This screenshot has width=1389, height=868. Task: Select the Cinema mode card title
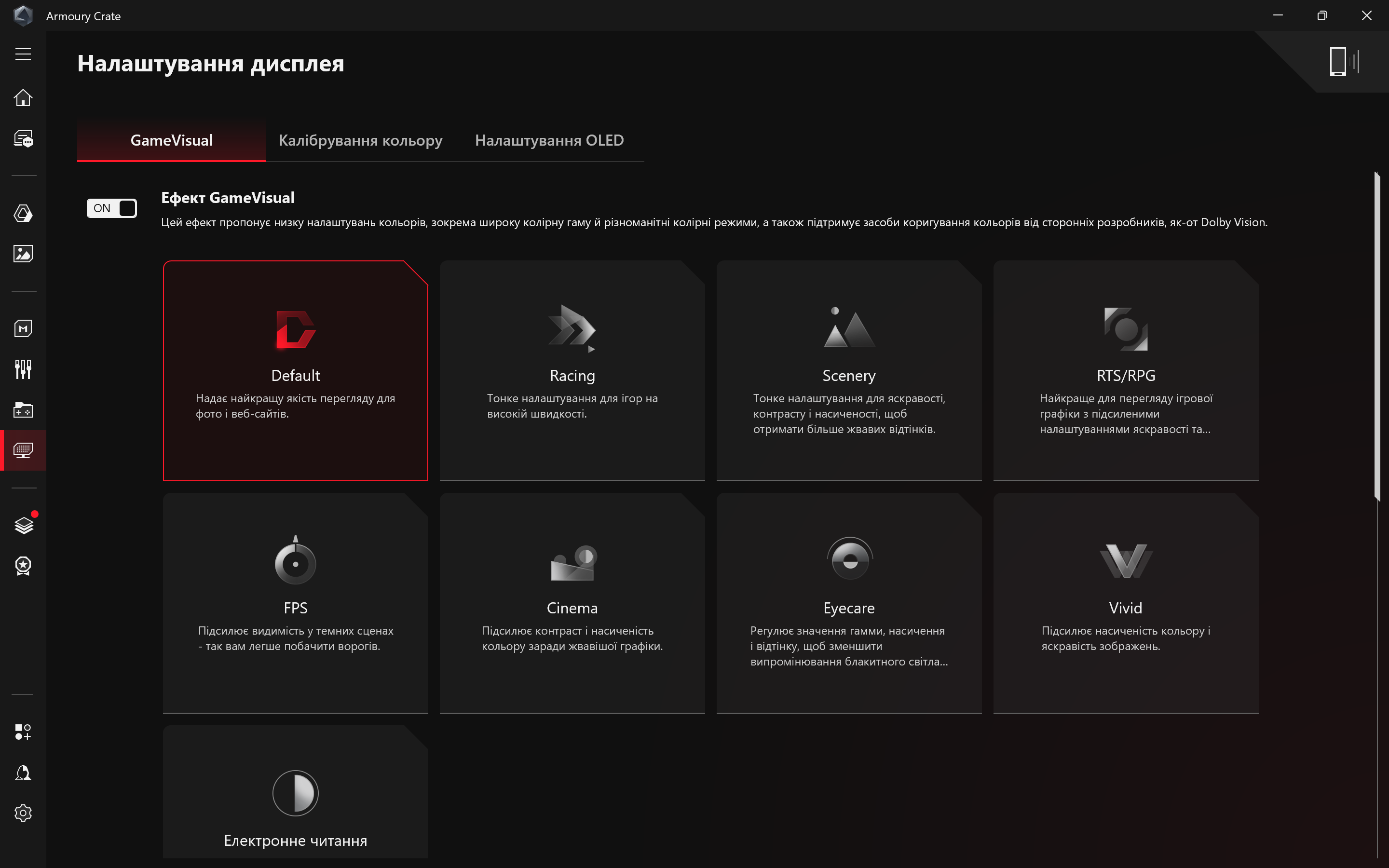click(572, 608)
